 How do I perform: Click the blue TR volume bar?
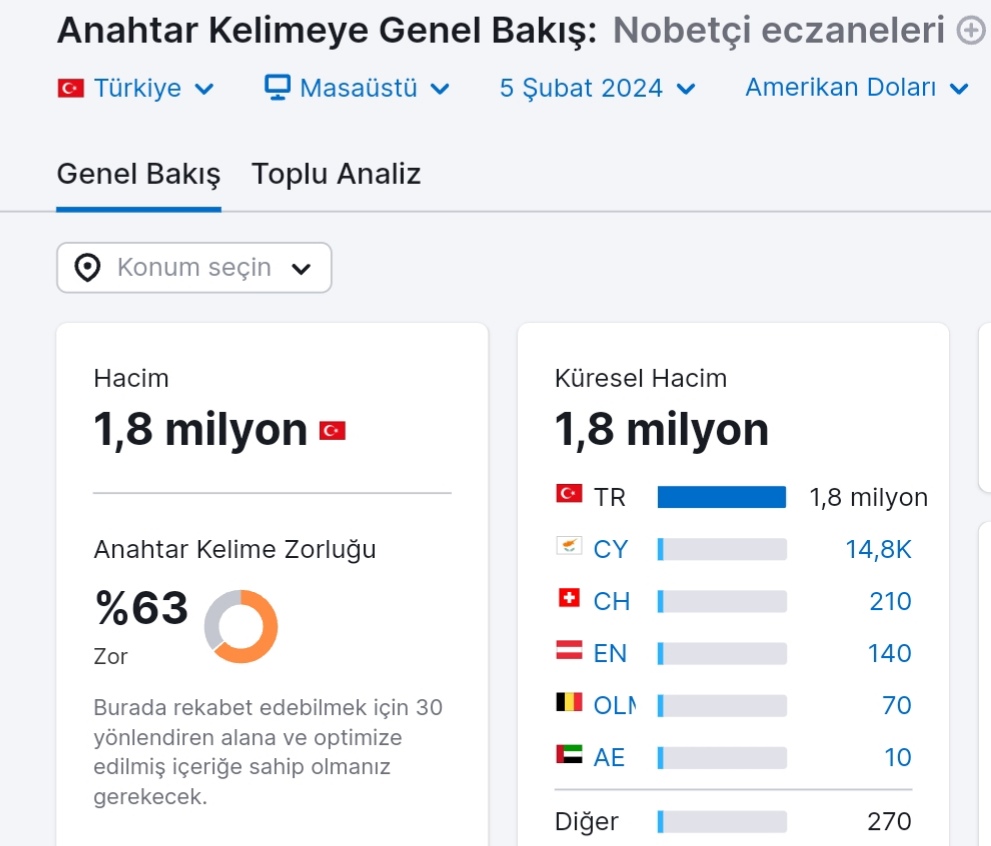pyautogui.click(x=722, y=497)
